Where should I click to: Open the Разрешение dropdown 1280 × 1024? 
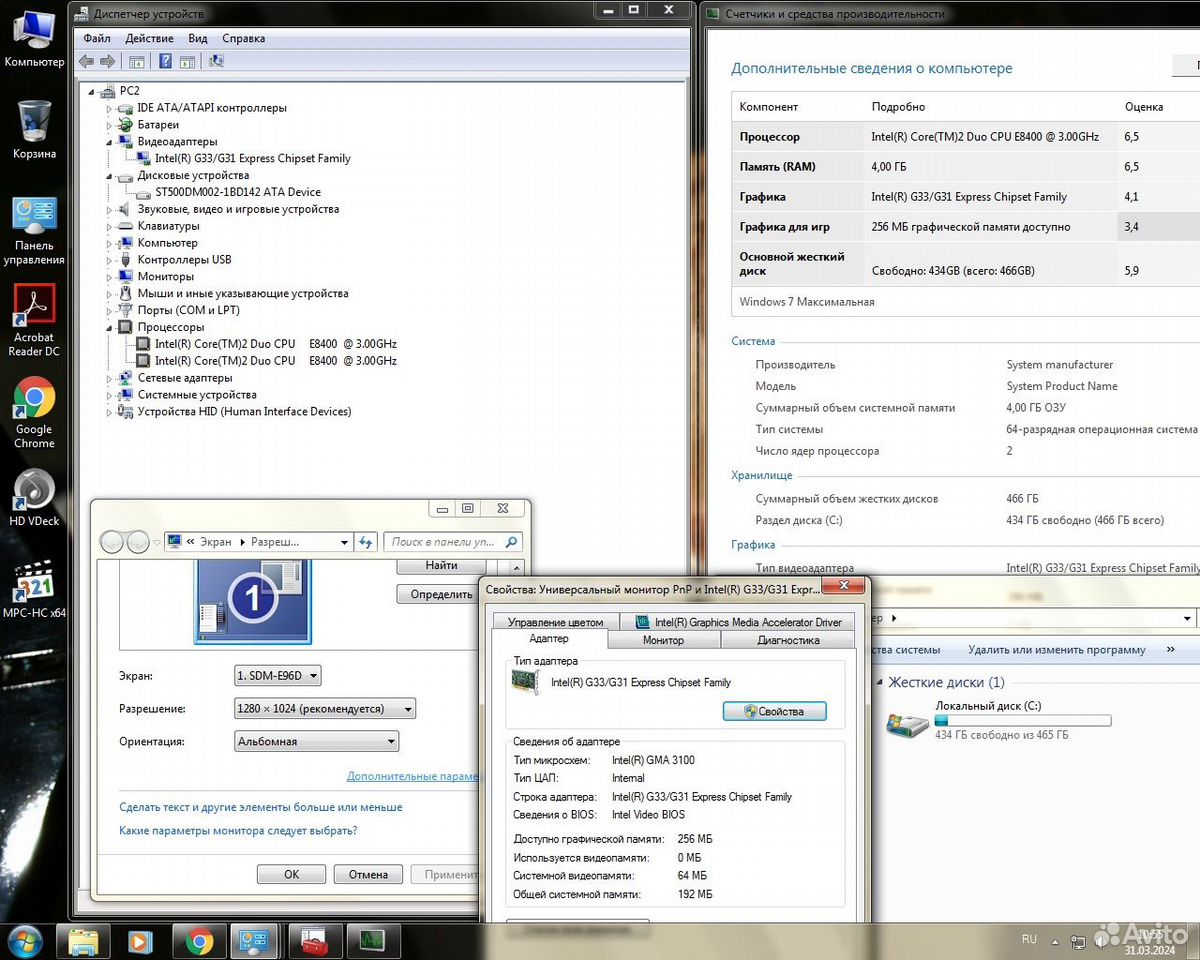(x=324, y=709)
